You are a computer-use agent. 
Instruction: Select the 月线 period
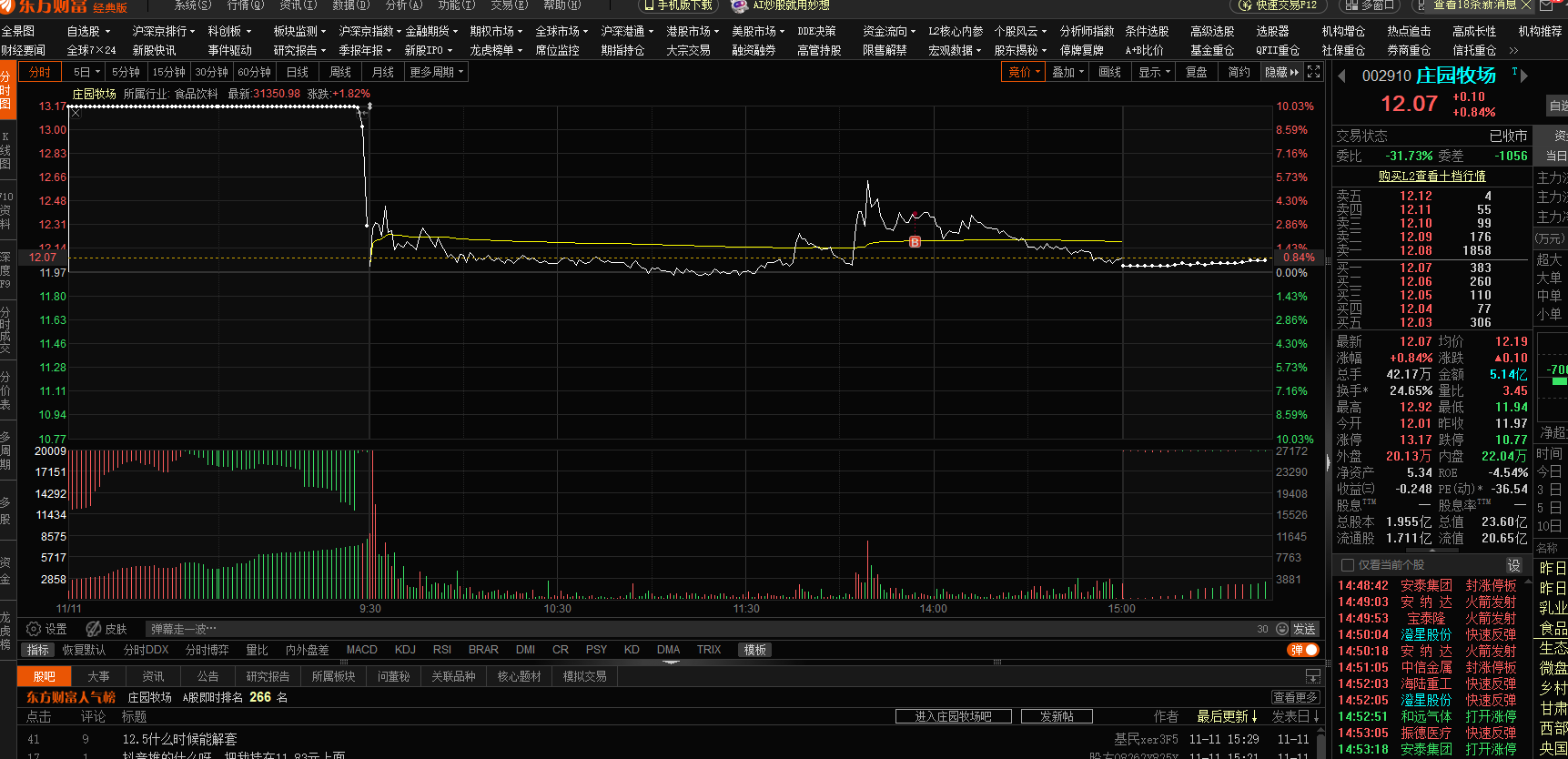coord(383,72)
